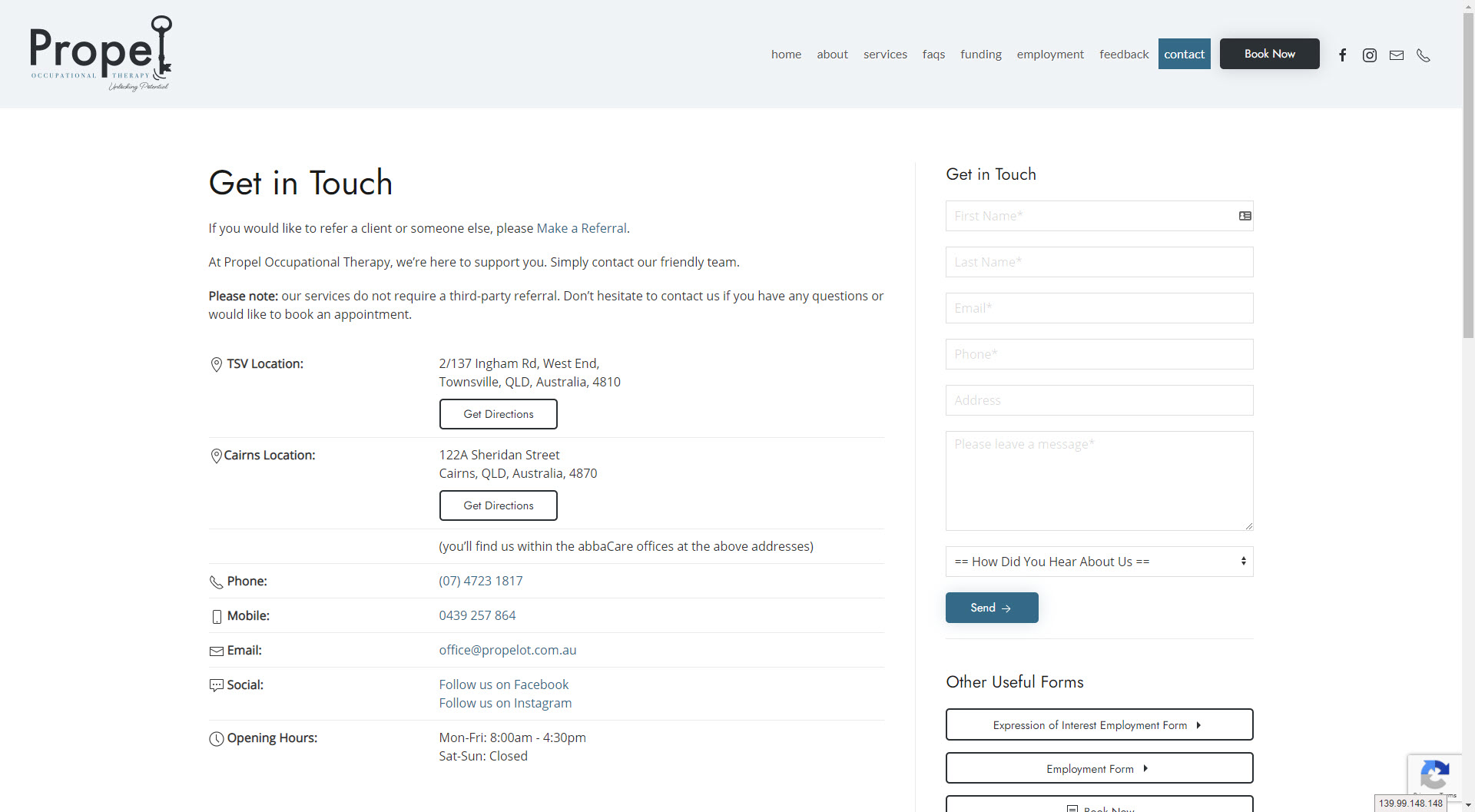
Task: Open the feedback menu item
Action: click(x=1124, y=54)
